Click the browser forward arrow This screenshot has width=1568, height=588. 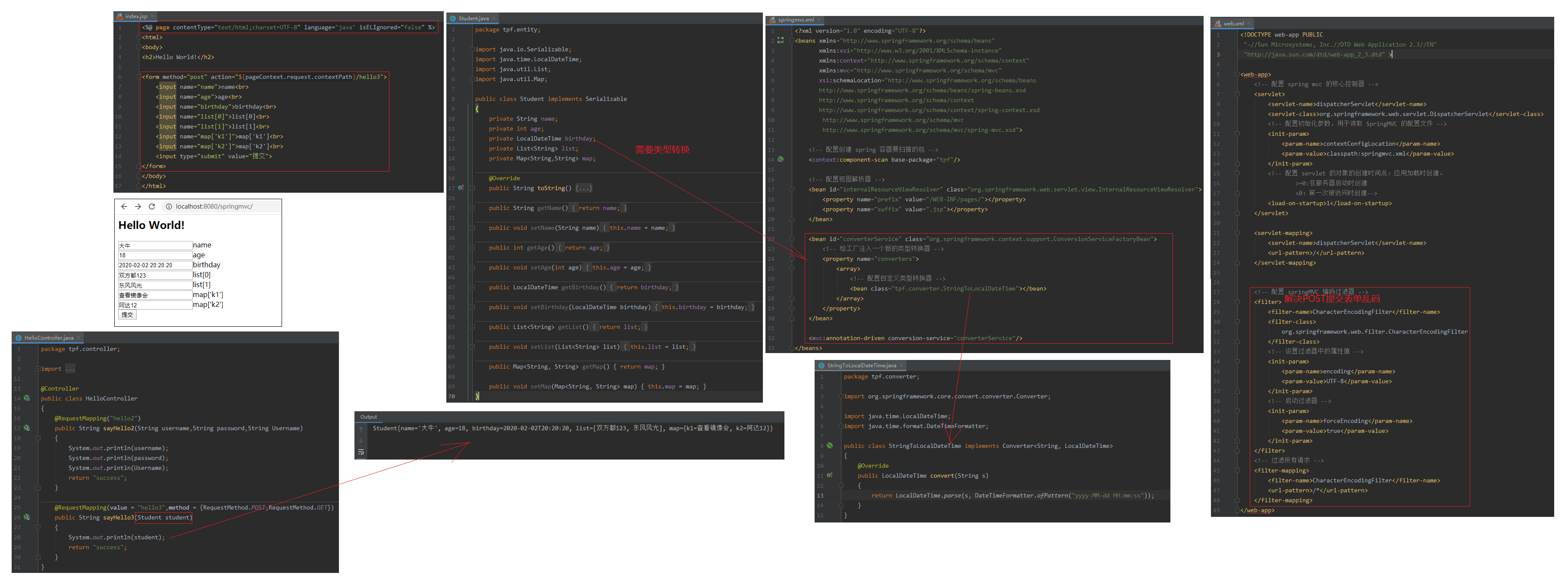tap(138, 206)
